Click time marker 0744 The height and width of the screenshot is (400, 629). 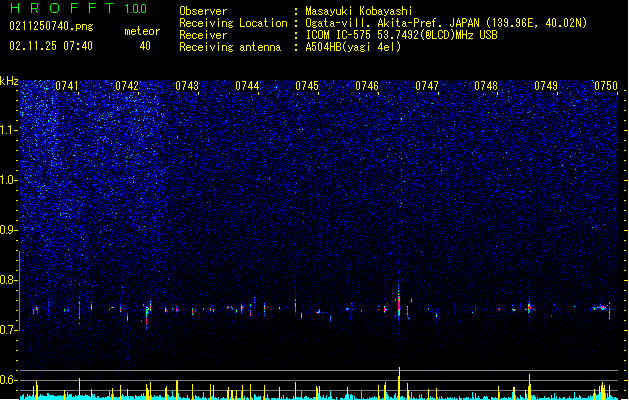click(x=247, y=86)
